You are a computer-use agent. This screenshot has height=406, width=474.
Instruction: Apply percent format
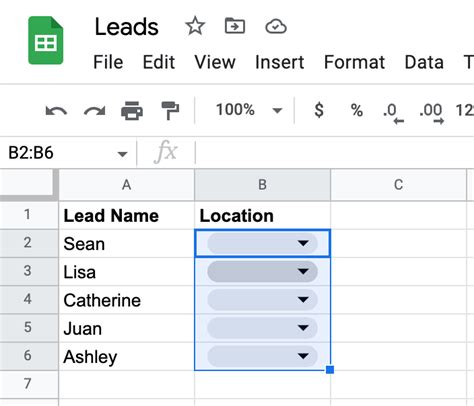(357, 110)
